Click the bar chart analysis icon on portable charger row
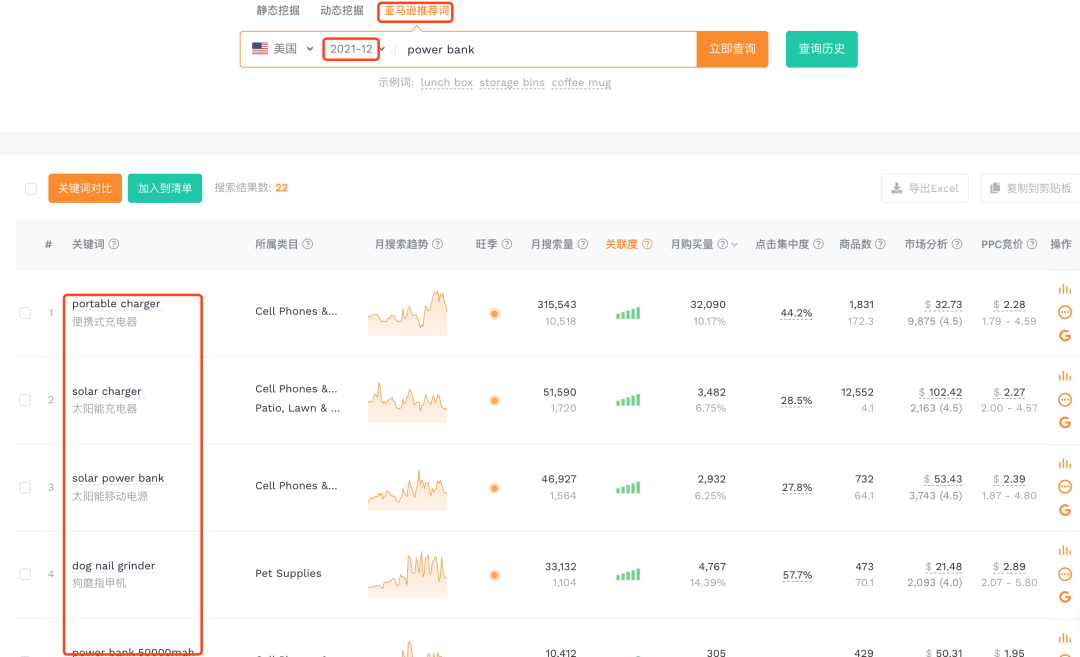 [x=1064, y=288]
